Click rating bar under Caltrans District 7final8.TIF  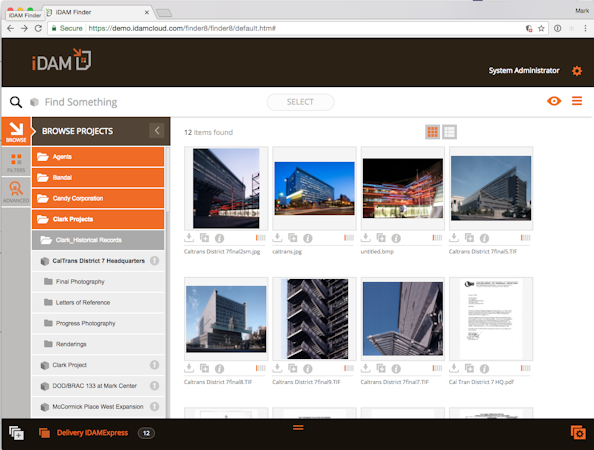pos(261,368)
